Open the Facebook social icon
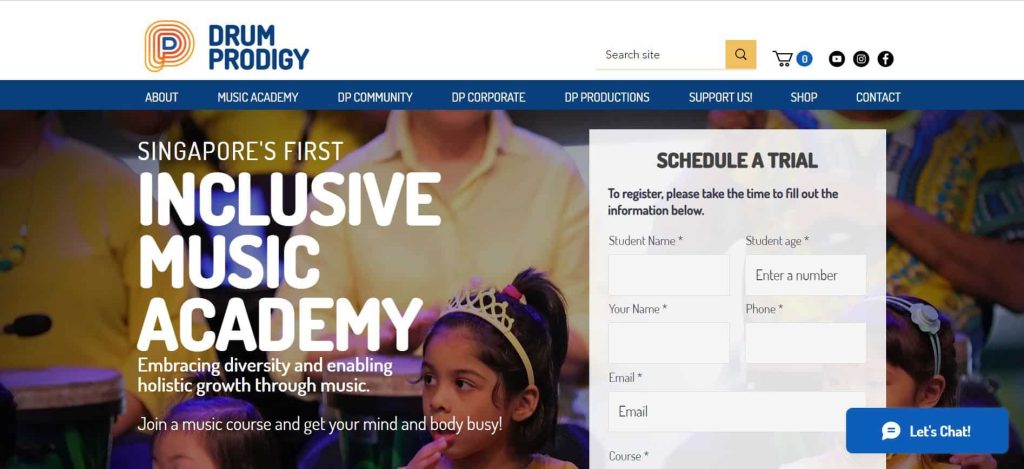The image size is (1024, 469). click(885, 59)
